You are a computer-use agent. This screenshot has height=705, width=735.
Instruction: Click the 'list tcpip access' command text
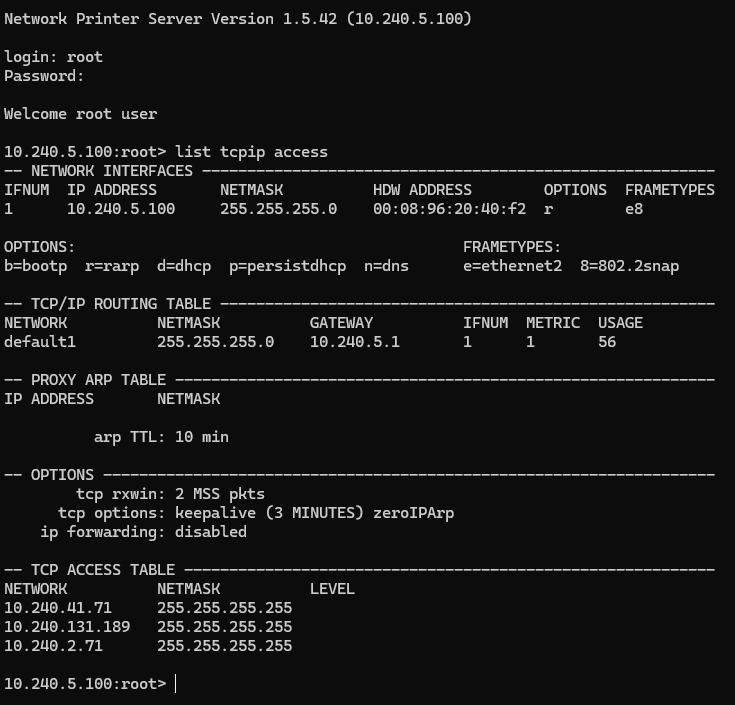[251, 152]
